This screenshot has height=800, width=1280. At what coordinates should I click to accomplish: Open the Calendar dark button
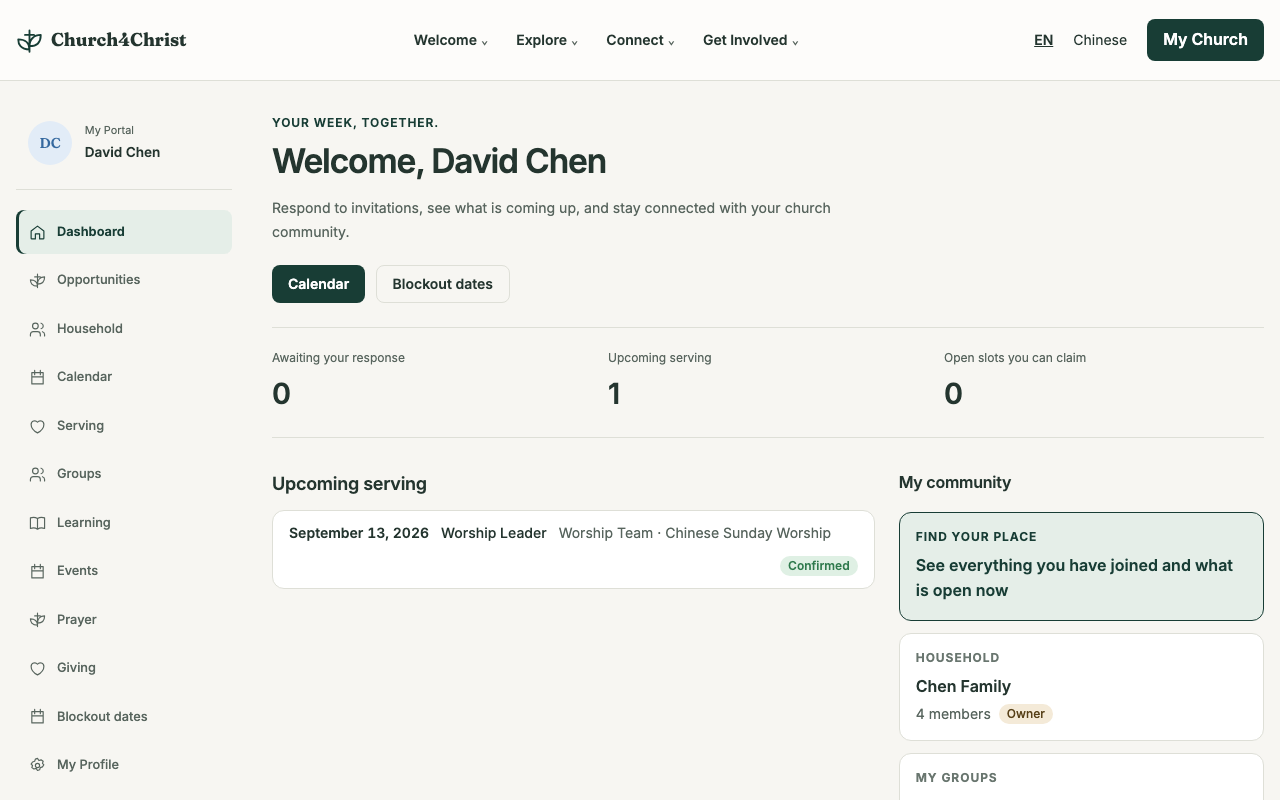coord(318,284)
